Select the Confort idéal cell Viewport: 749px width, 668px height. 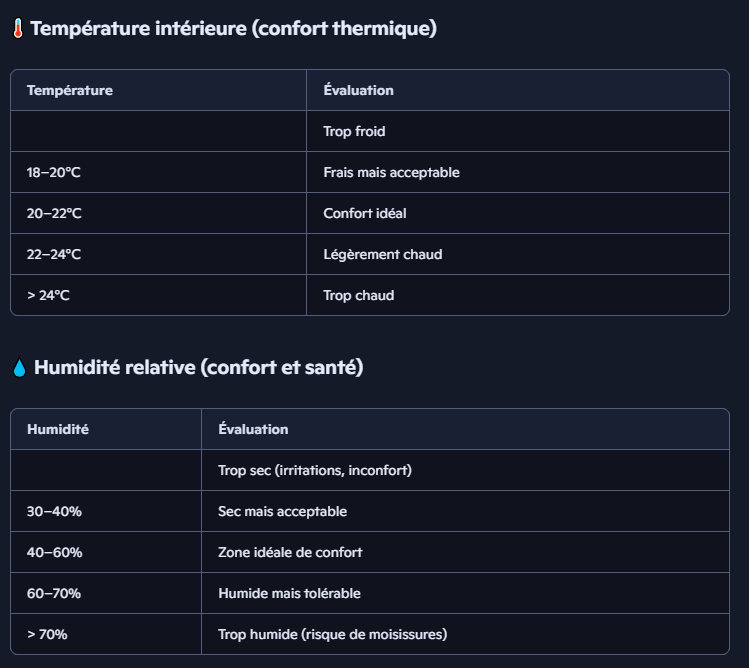[365, 213]
